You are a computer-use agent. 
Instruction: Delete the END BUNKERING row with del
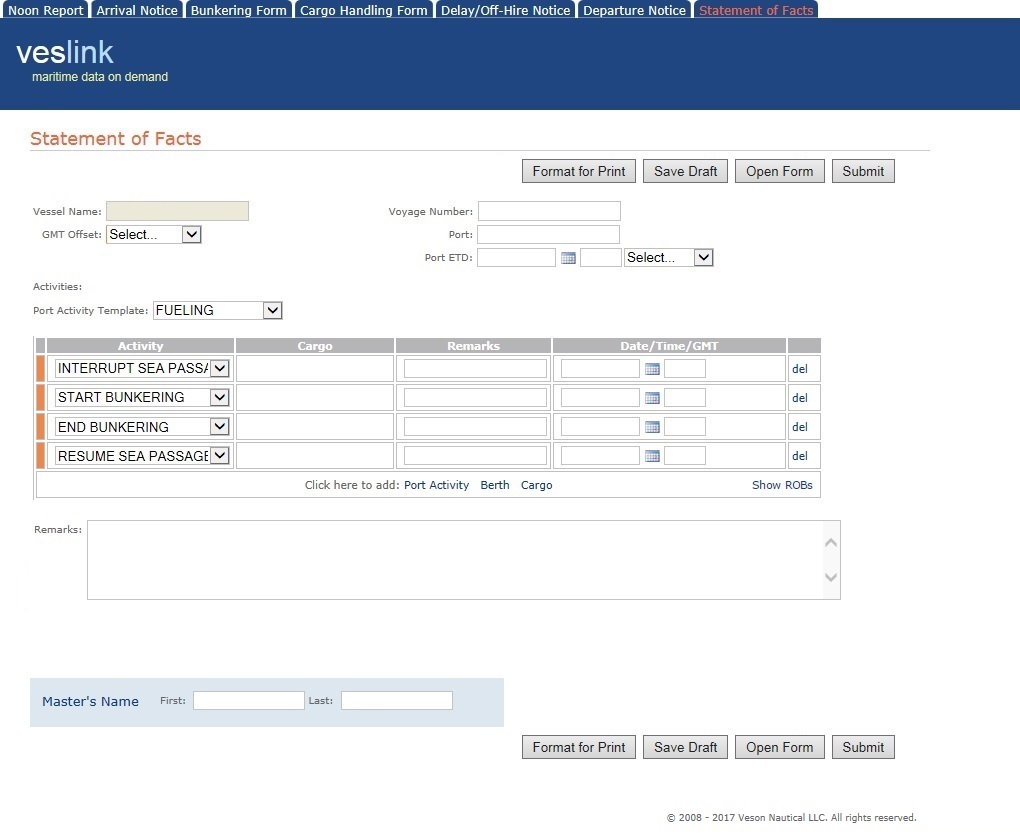pos(799,426)
